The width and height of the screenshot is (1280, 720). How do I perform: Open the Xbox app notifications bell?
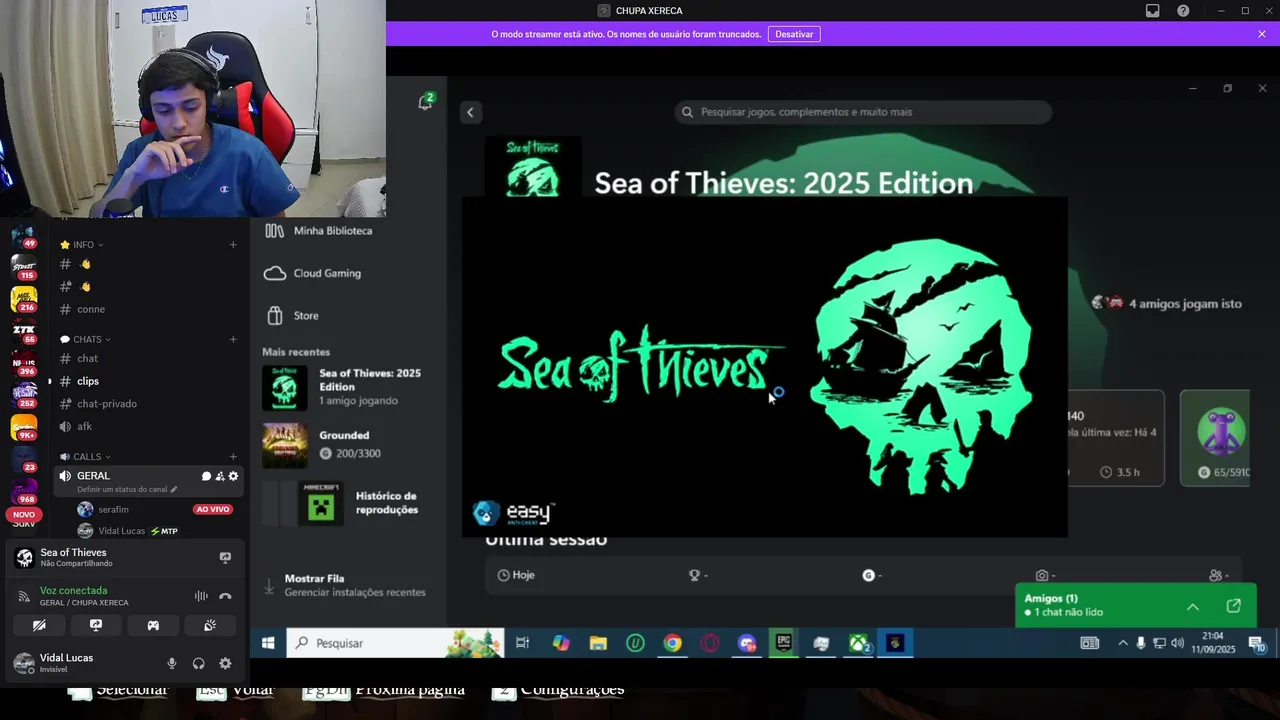tap(425, 102)
